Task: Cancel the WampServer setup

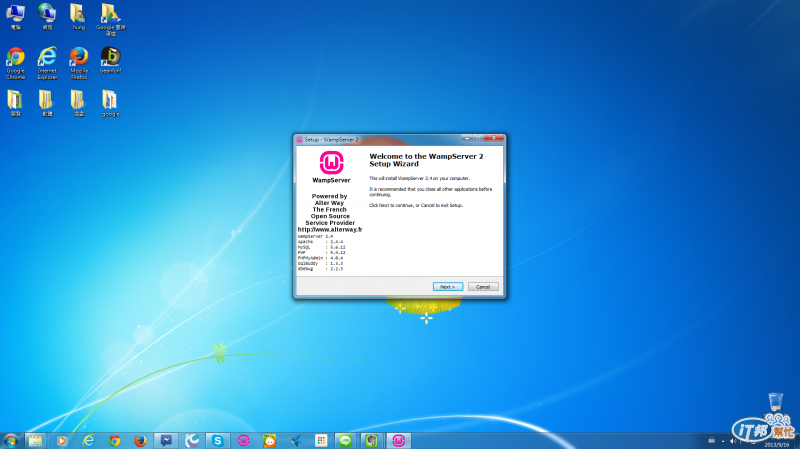Action: (483, 287)
